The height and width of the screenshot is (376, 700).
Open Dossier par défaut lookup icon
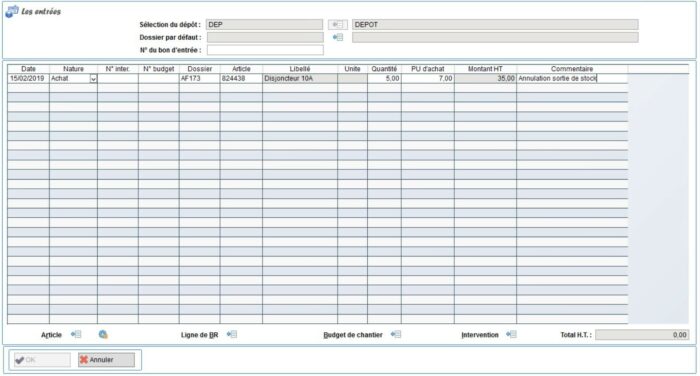coord(338,38)
